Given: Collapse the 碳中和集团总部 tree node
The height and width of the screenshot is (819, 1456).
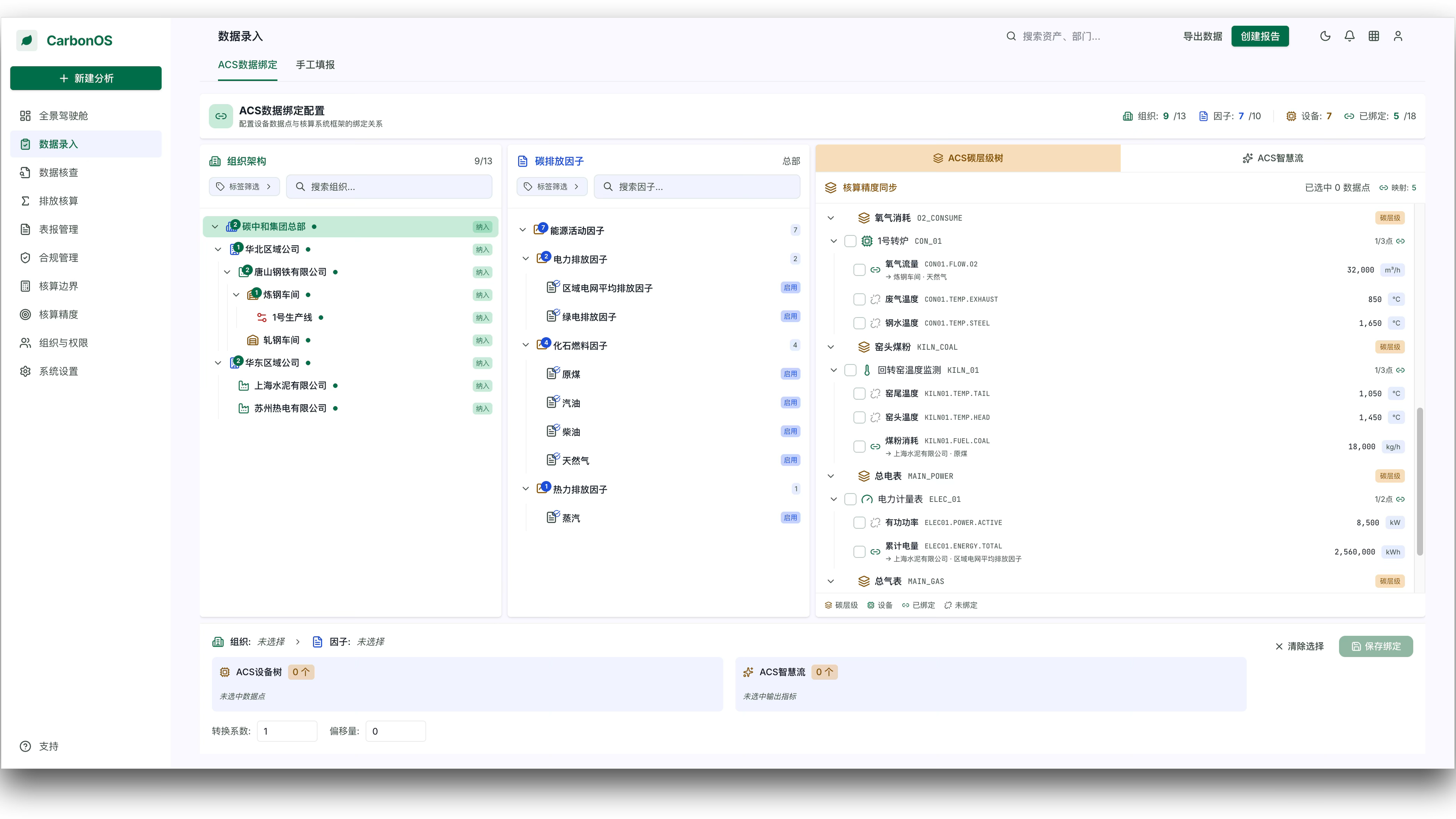Looking at the screenshot, I should pos(215,227).
